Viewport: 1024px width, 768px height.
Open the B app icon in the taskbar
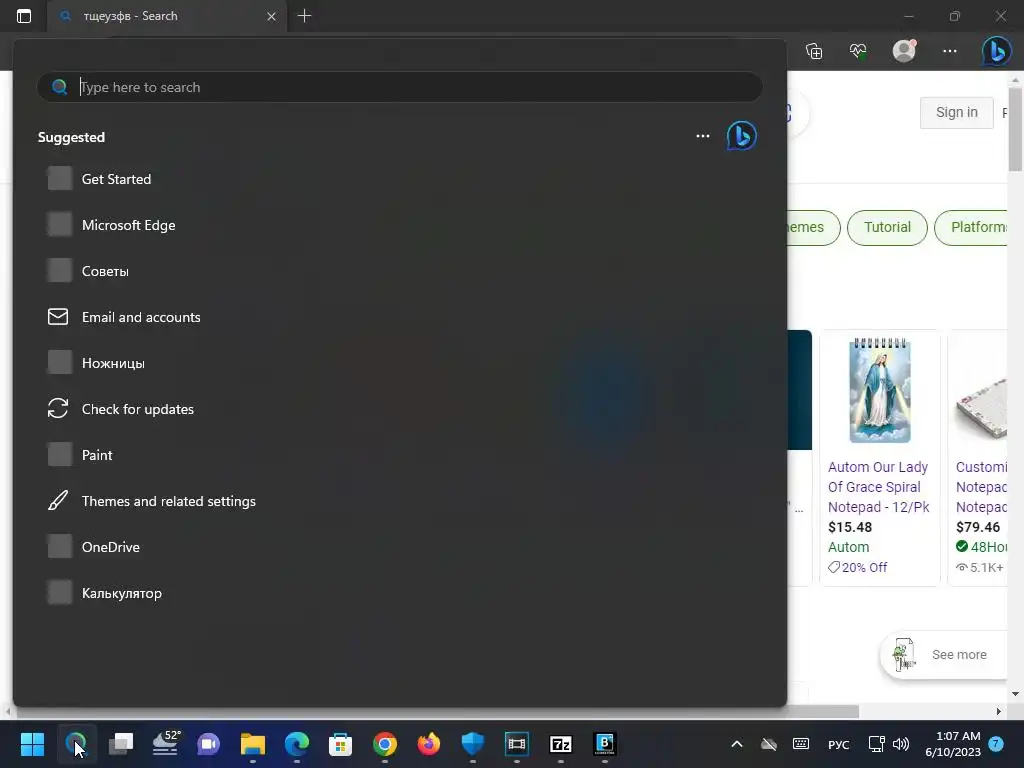click(x=605, y=743)
